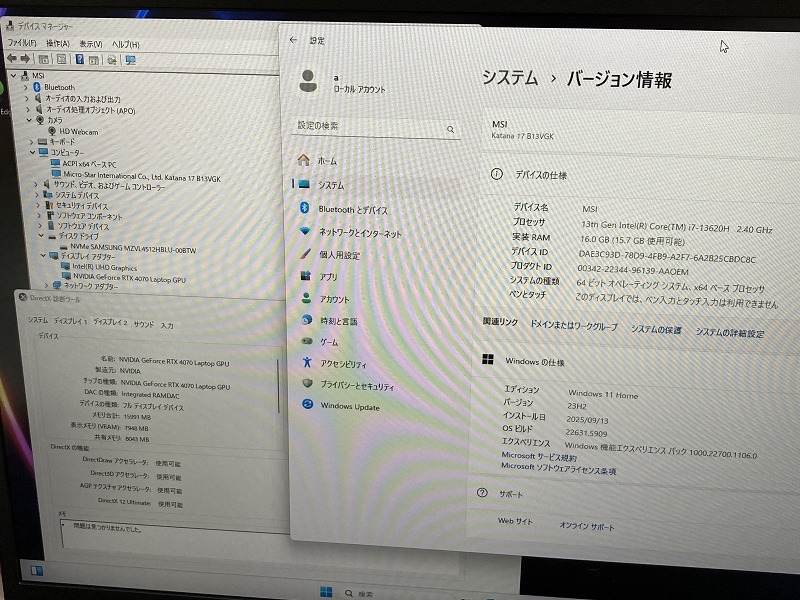Viewport: 800px width, 600px height.
Task: Click magnifier icon in Settings search box
Action: coord(451,130)
